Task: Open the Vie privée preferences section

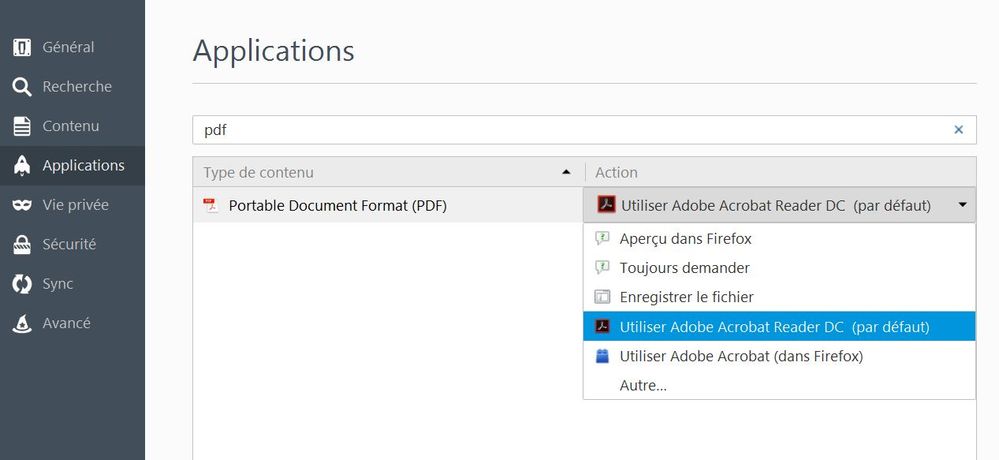Action: [72, 205]
